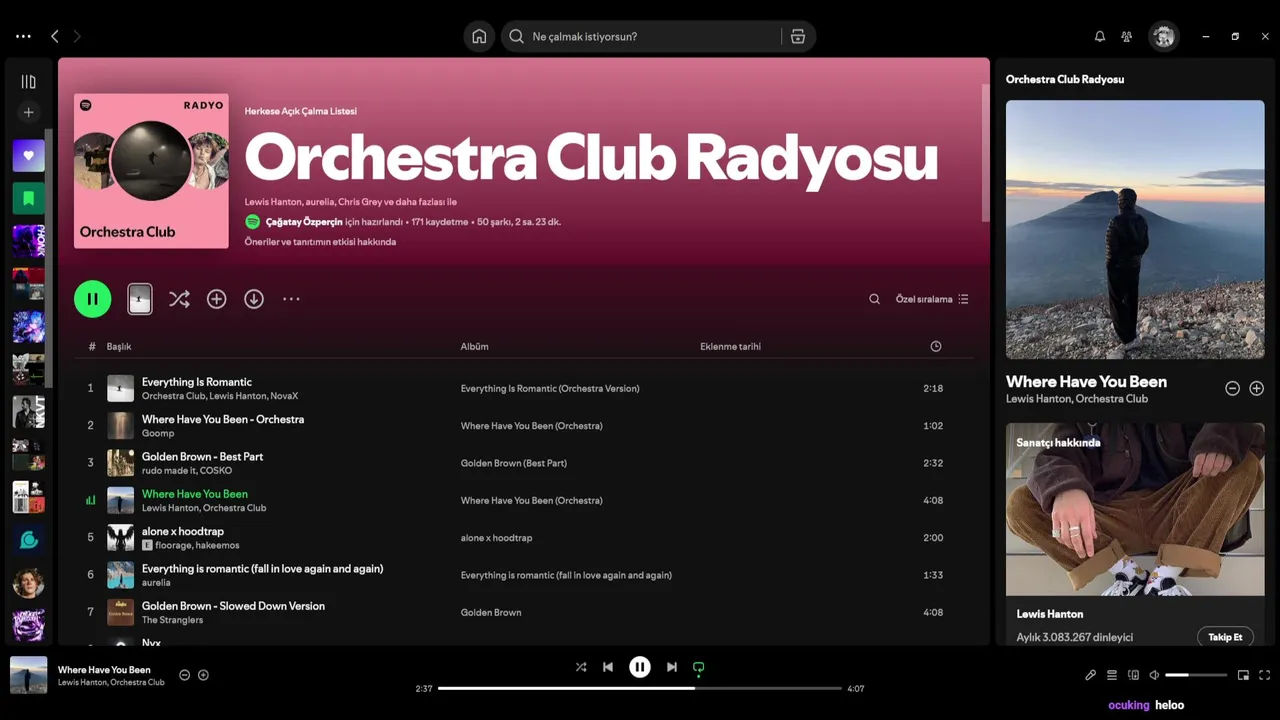The width and height of the screenshot is (1280, 720).
Task: Toggle the queue view icon
Action: pyautogui.click(x=1112, y=675)
